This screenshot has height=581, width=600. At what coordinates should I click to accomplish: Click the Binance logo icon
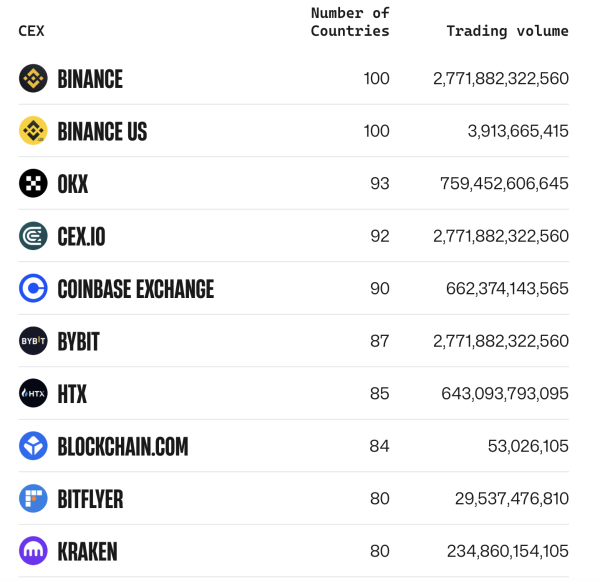coord(33,79)
